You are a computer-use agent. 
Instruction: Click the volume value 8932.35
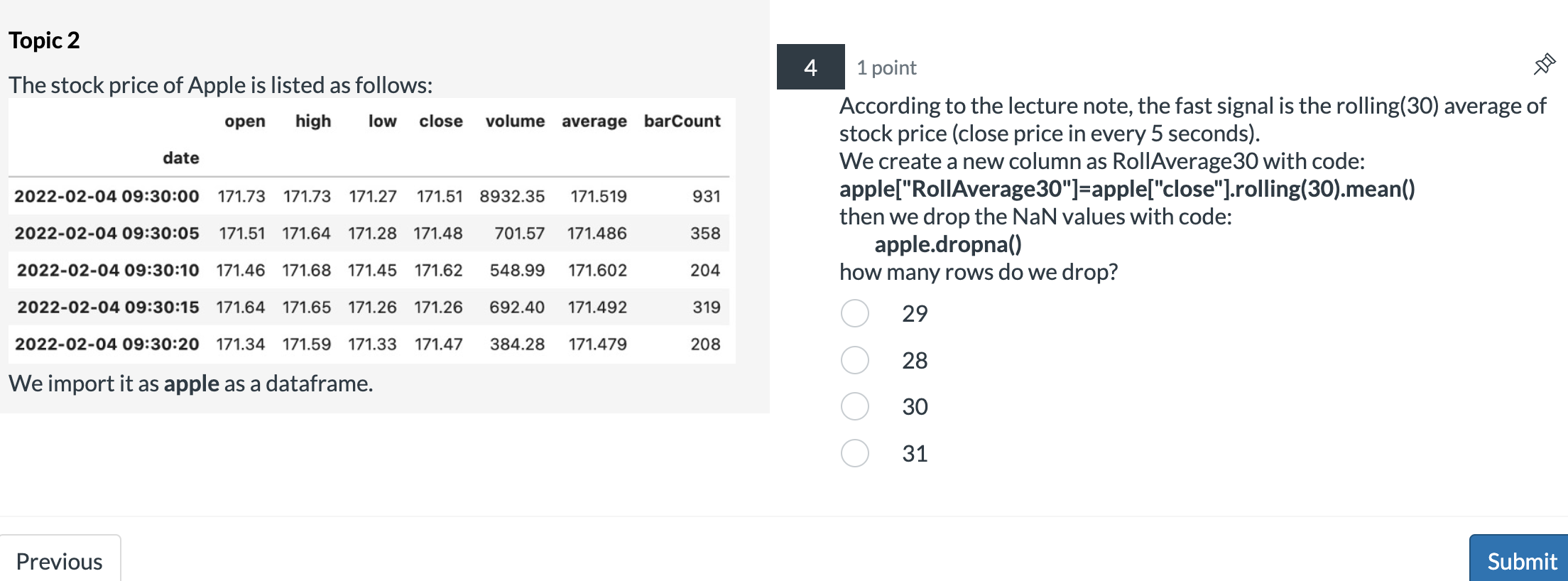pyautogui.click(x=512, y=196)
